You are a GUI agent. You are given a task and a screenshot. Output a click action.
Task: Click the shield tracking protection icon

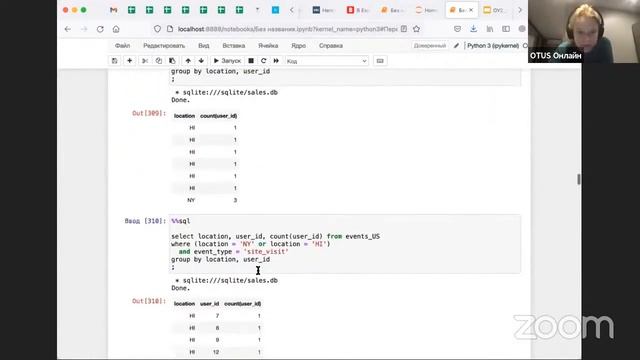tap(158, 29)
